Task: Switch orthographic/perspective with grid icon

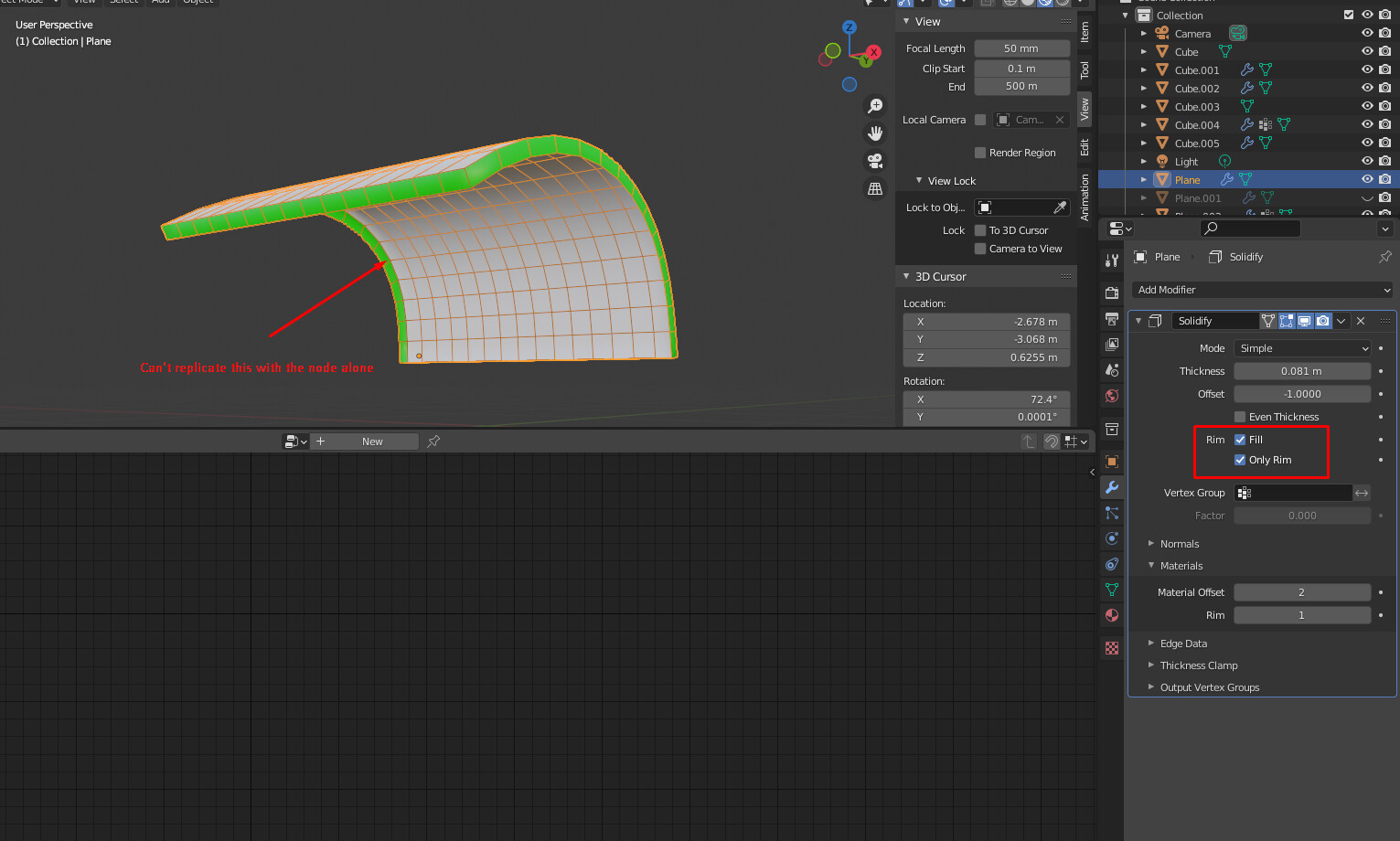Action: (x=875, y=188)
